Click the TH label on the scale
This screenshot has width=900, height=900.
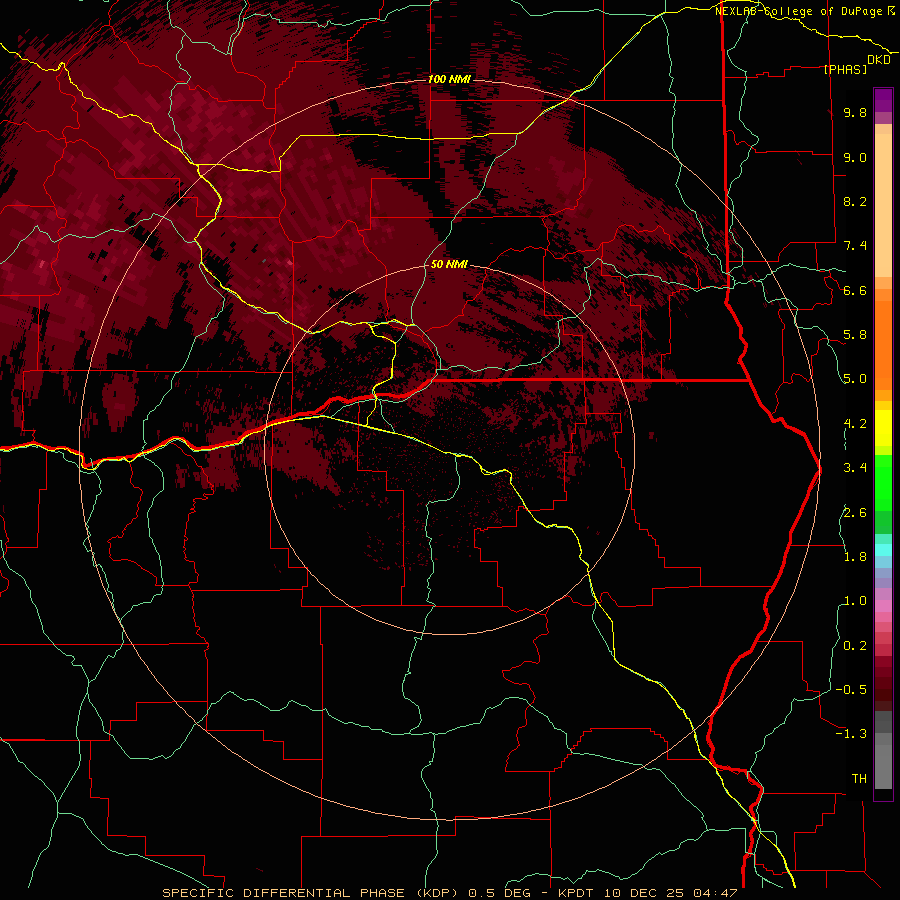[x=859, y=779]
